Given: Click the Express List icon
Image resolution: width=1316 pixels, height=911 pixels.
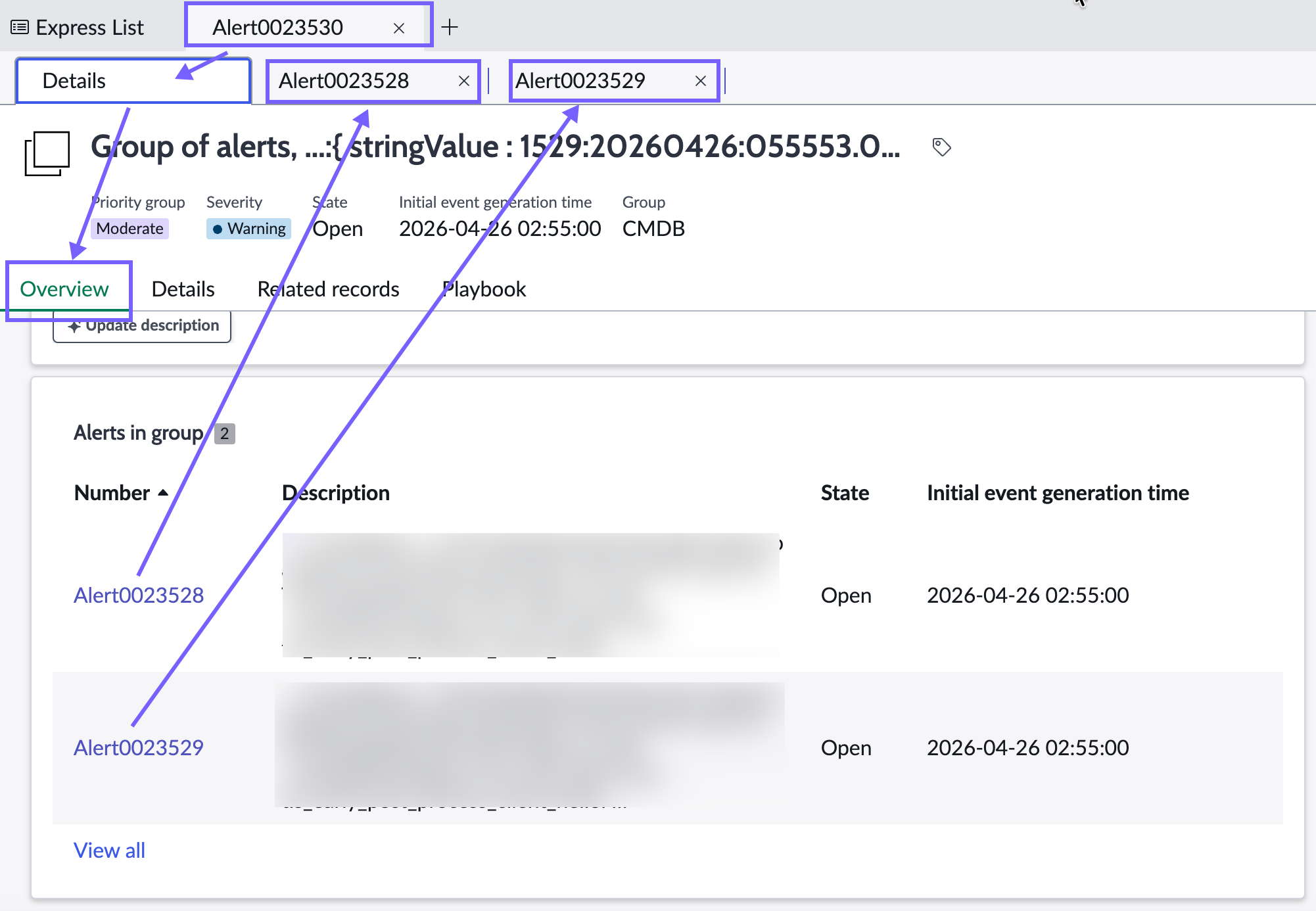Looking at the screenshot, I should point(20,28).
